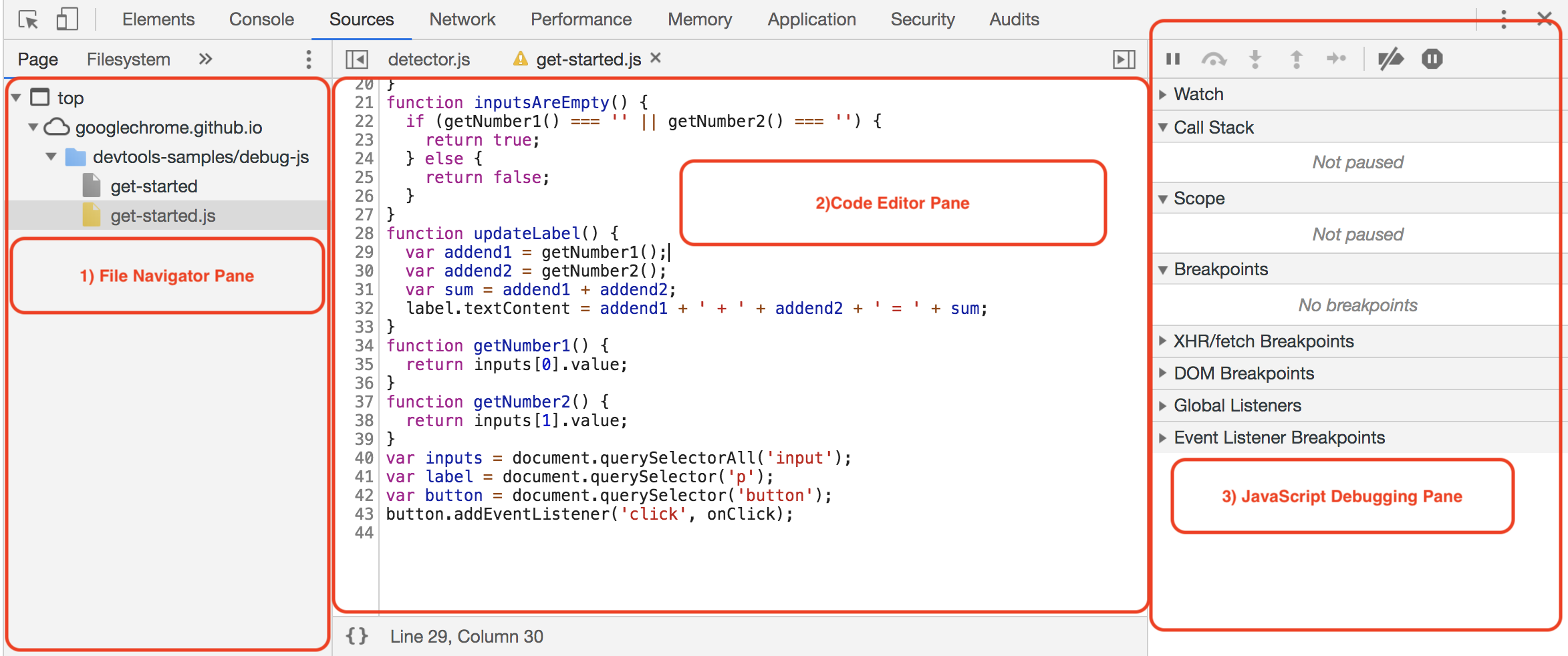The width and height of the screenshot is (1568, 656).
Task: Switch to the detector.js editor tab
Action: (429, 59)
